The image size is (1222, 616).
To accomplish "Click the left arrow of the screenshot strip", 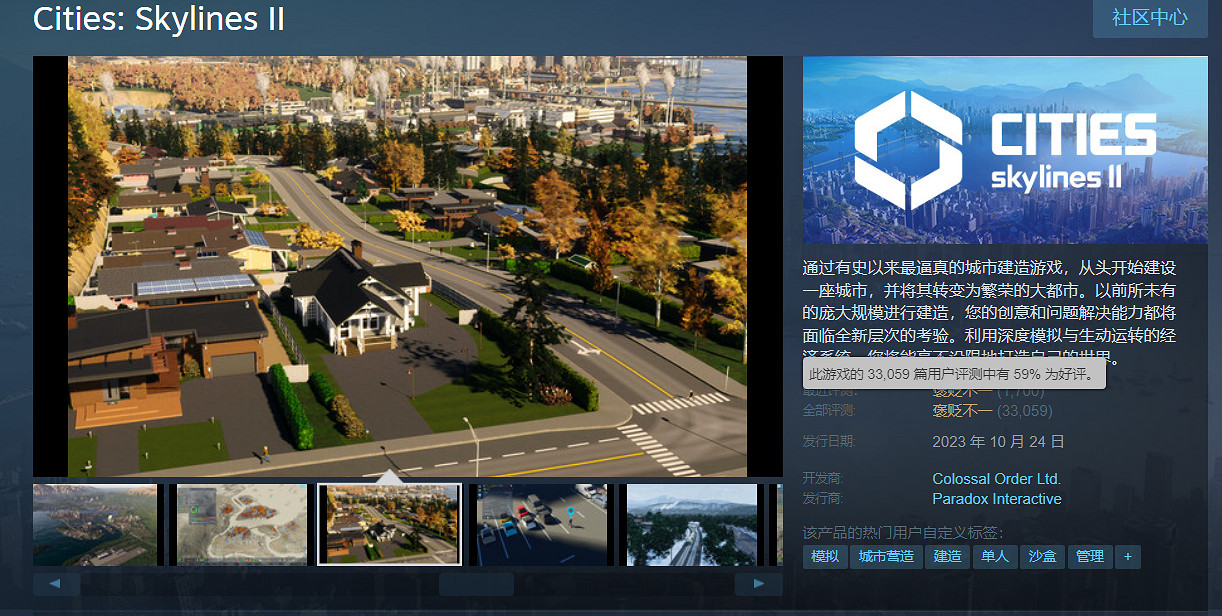I will coord(56,584).
